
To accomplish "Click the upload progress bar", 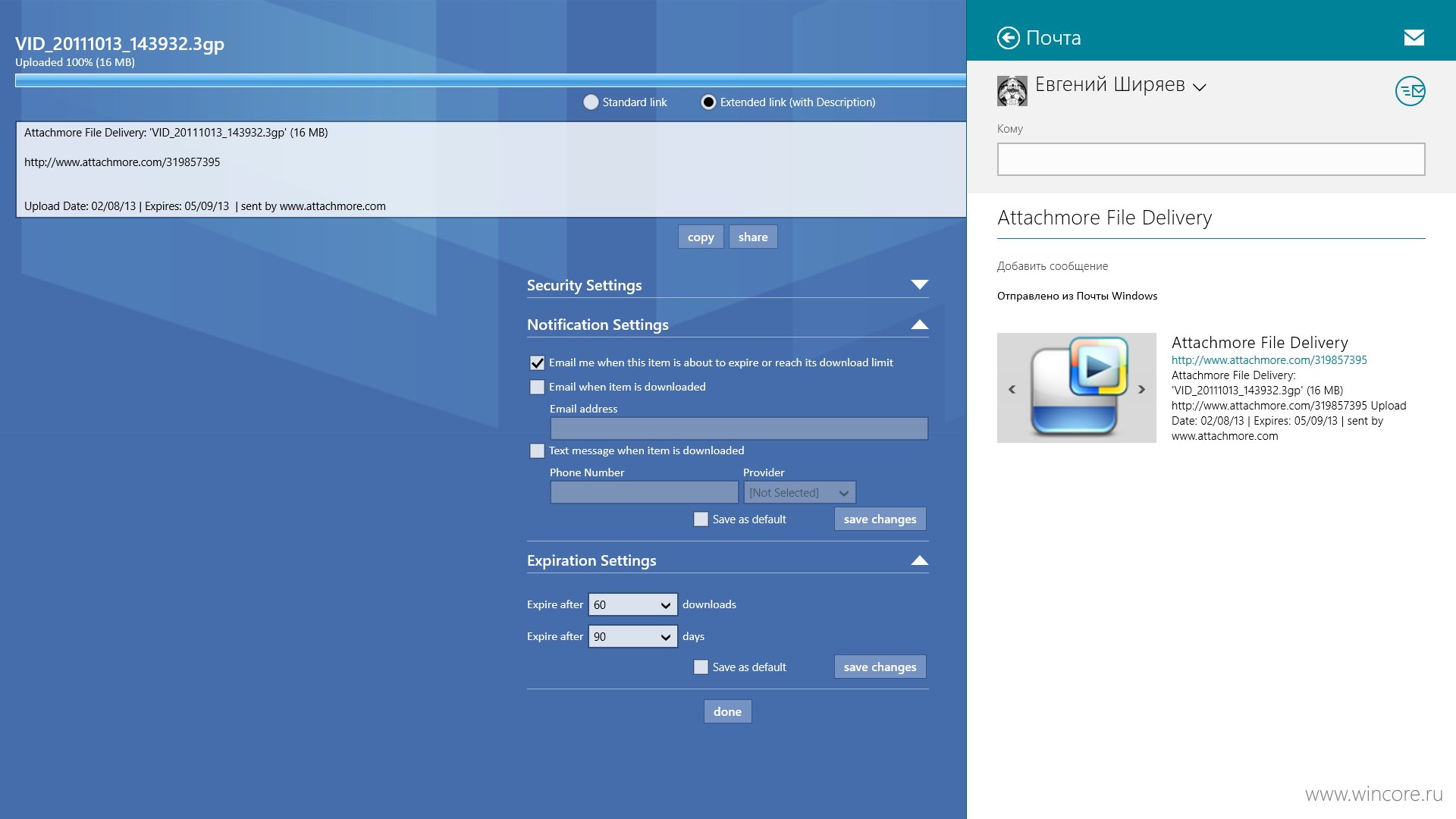I will [491, 80].
